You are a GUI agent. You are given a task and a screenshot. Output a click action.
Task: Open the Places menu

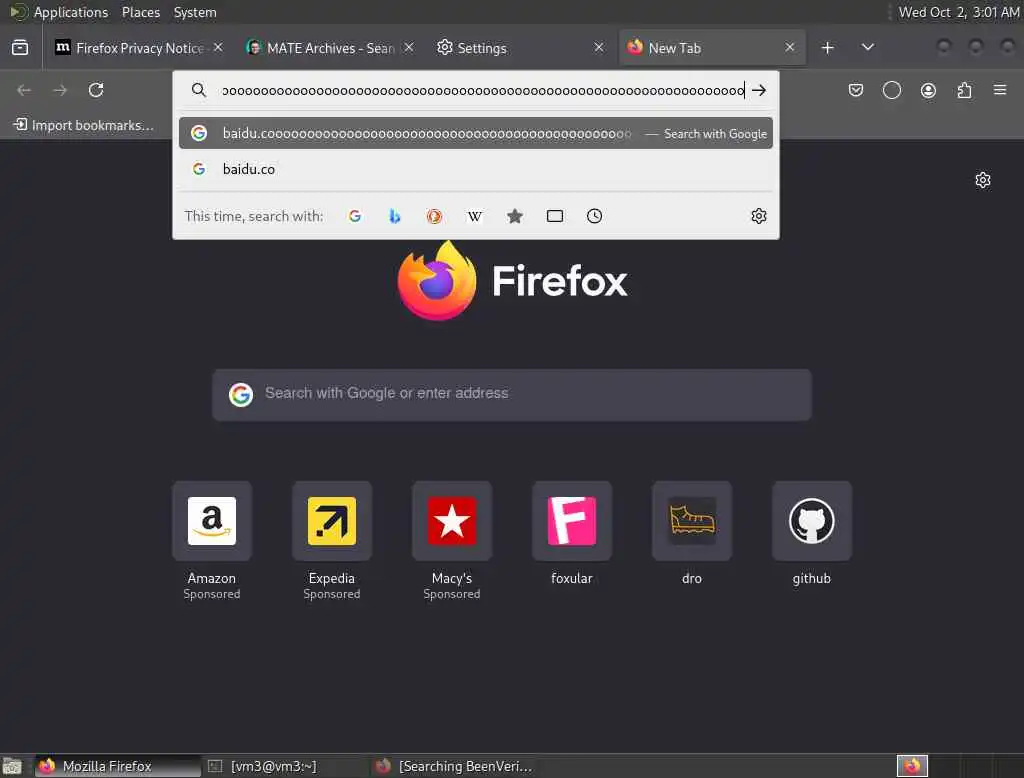[x=140, y=12]
